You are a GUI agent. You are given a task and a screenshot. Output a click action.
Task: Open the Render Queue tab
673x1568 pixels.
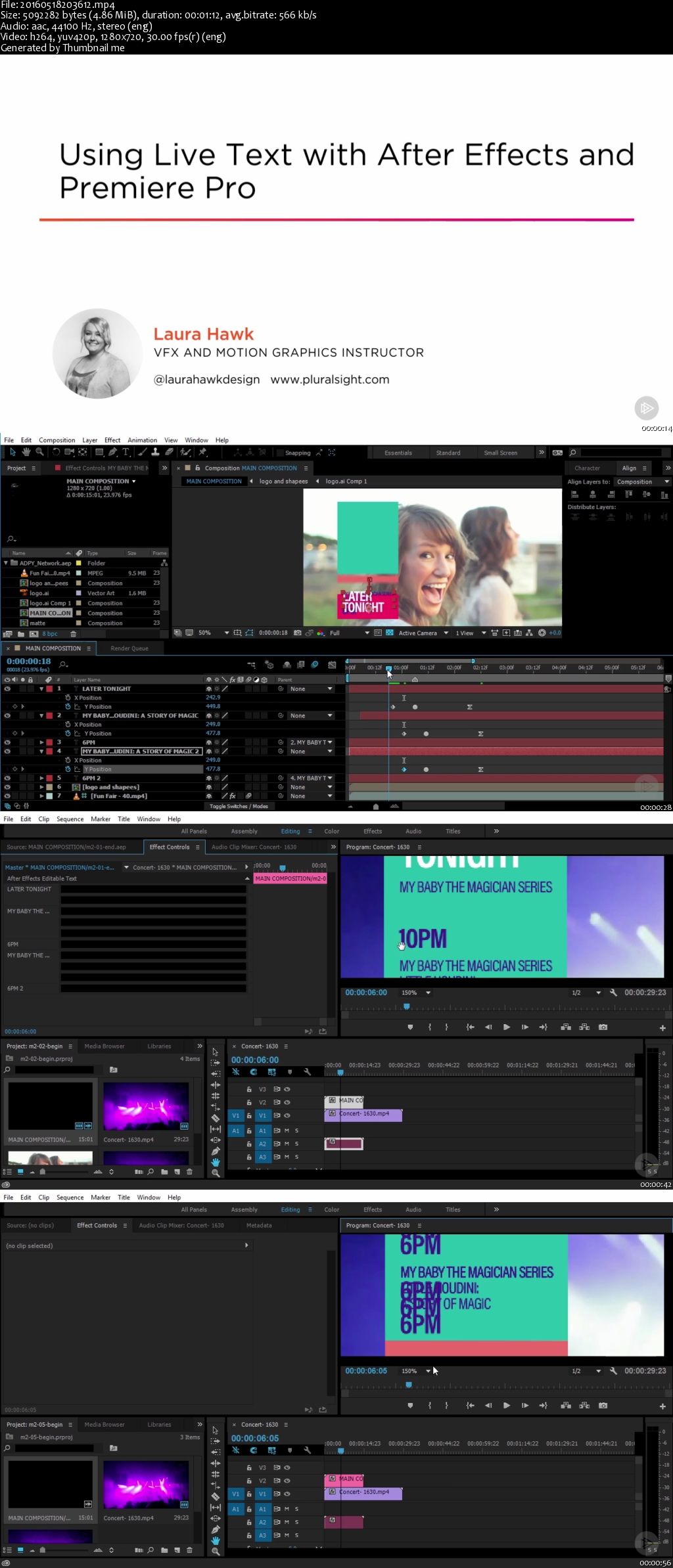(129, 648)
